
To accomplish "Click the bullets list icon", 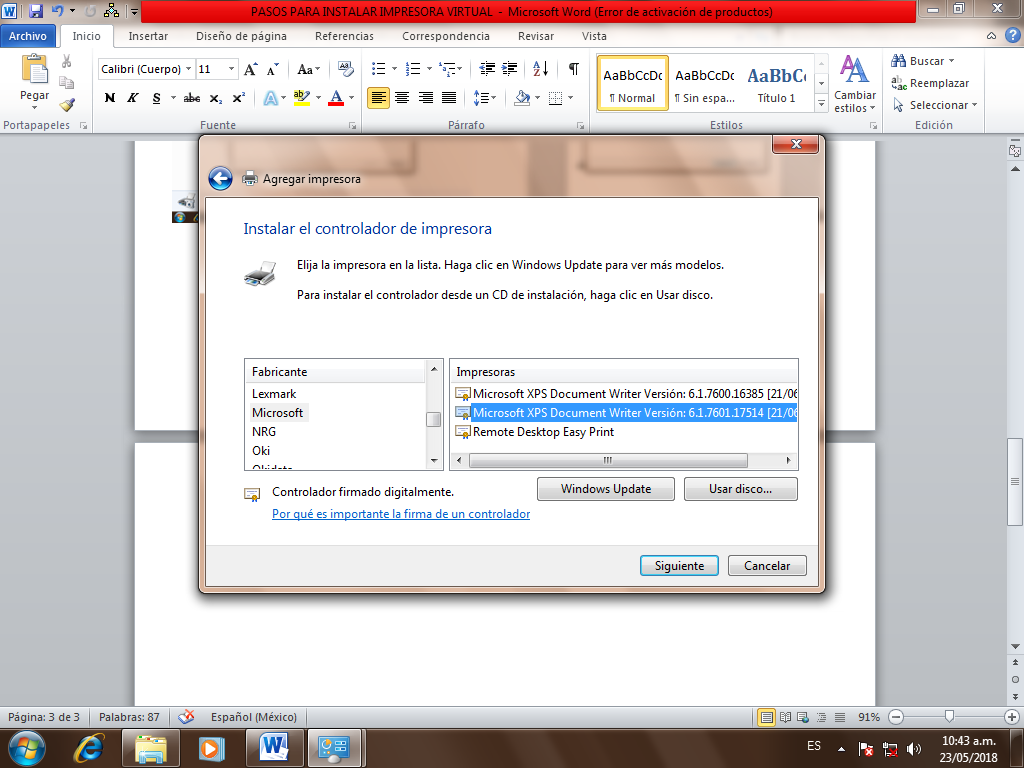I will point(379,69).
